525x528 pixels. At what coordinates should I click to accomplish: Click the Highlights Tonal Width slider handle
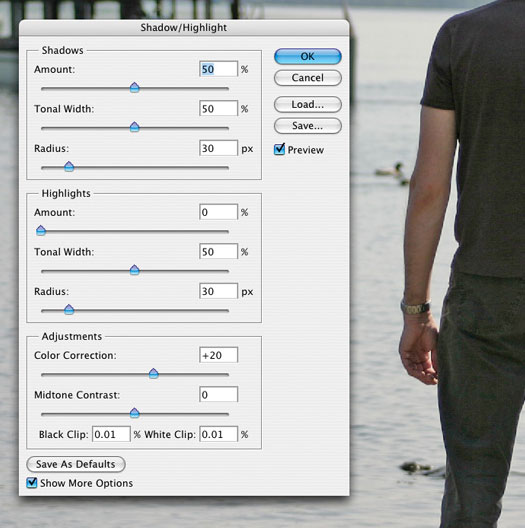pyautogui.click(x=134, y=270)
